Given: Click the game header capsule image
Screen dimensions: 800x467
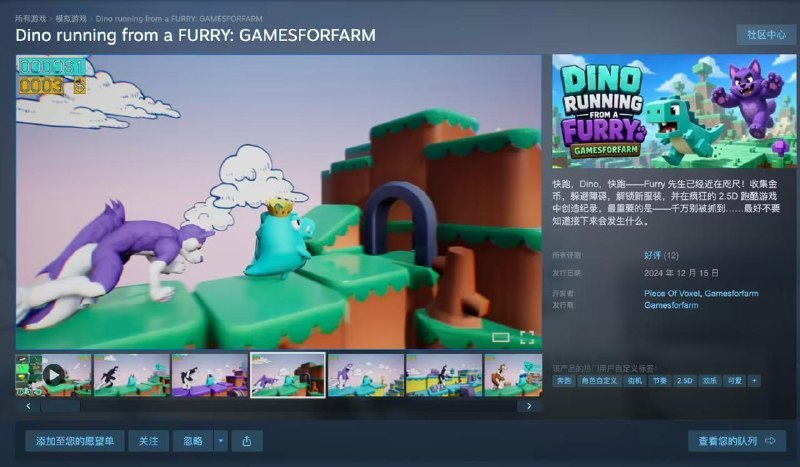Looking at the screenshot, I should [x=674, y=111].
